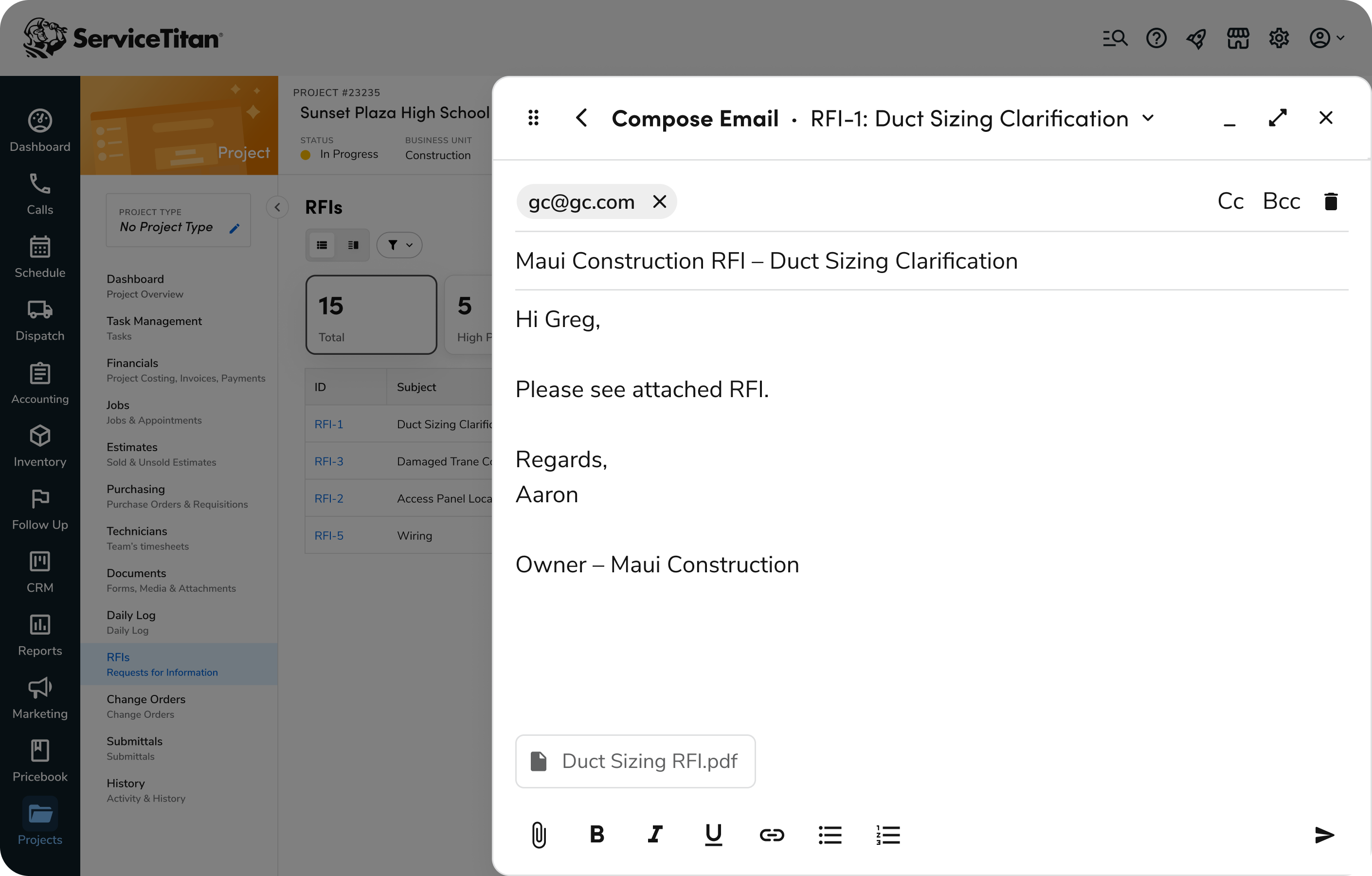Screen dimensions: 1372x876
Task: Insert a numbered list
Action: point(888,835)
